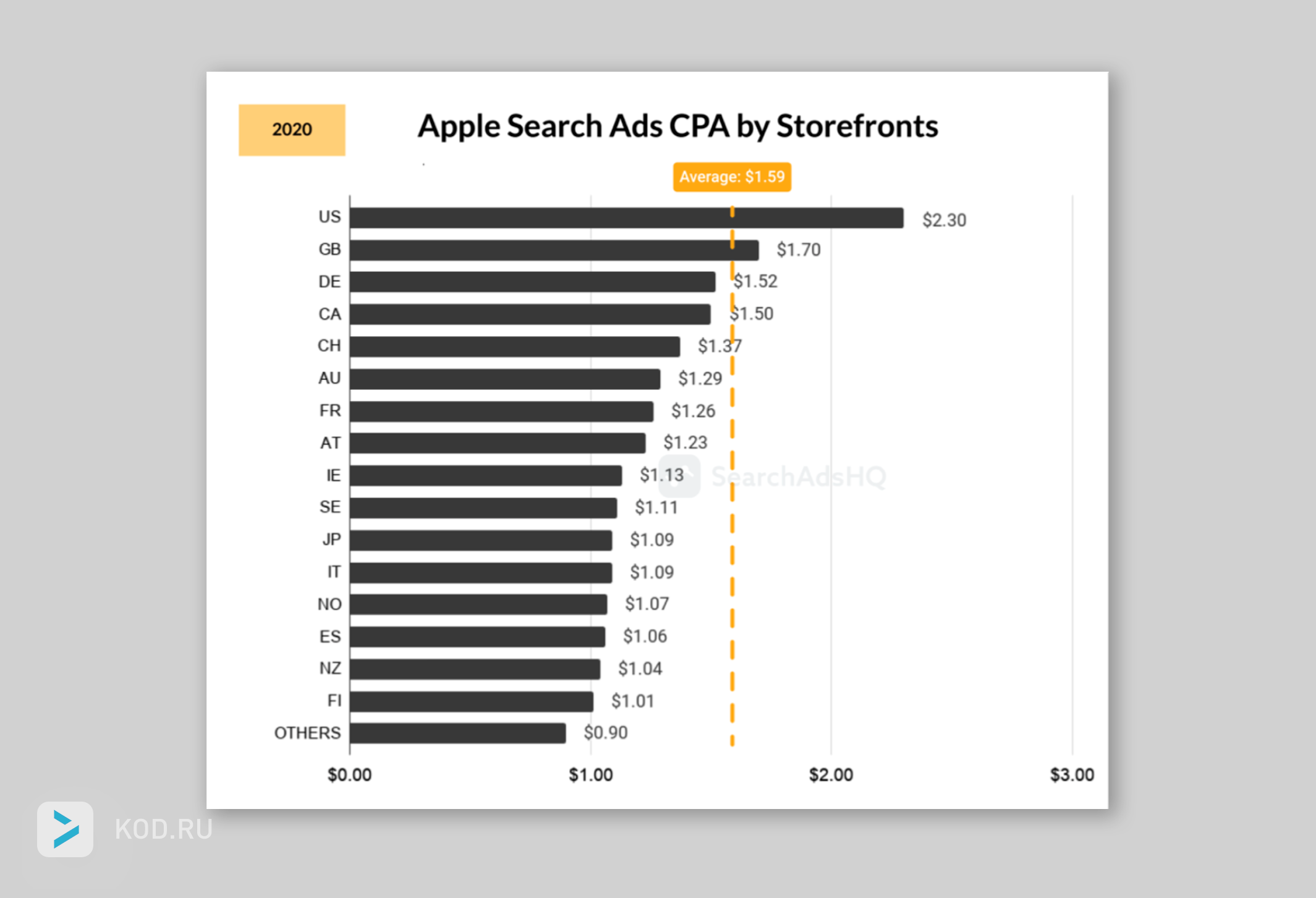Click the SearchAdsHQ watermark text

[799, 477]
